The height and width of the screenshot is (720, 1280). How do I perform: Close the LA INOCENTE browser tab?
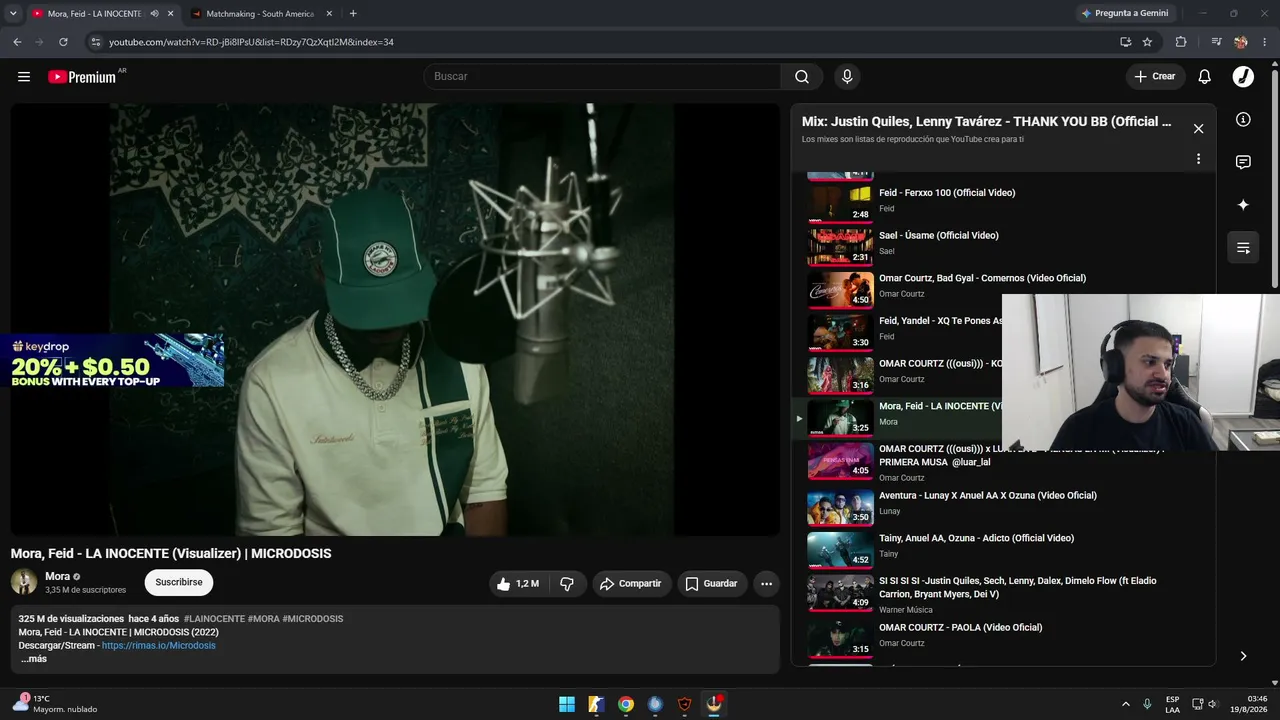pos(170,14)
